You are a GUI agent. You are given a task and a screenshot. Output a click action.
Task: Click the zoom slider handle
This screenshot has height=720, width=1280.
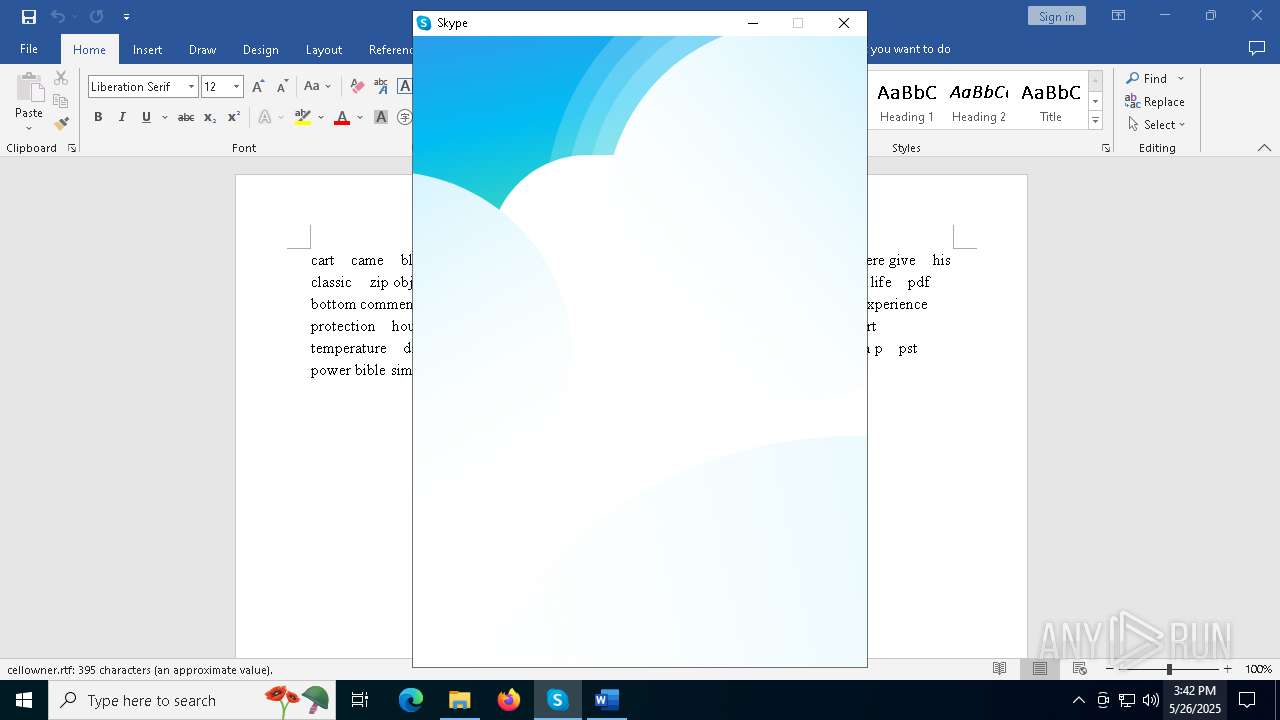pyautogui.click(x=1169, y=669)
